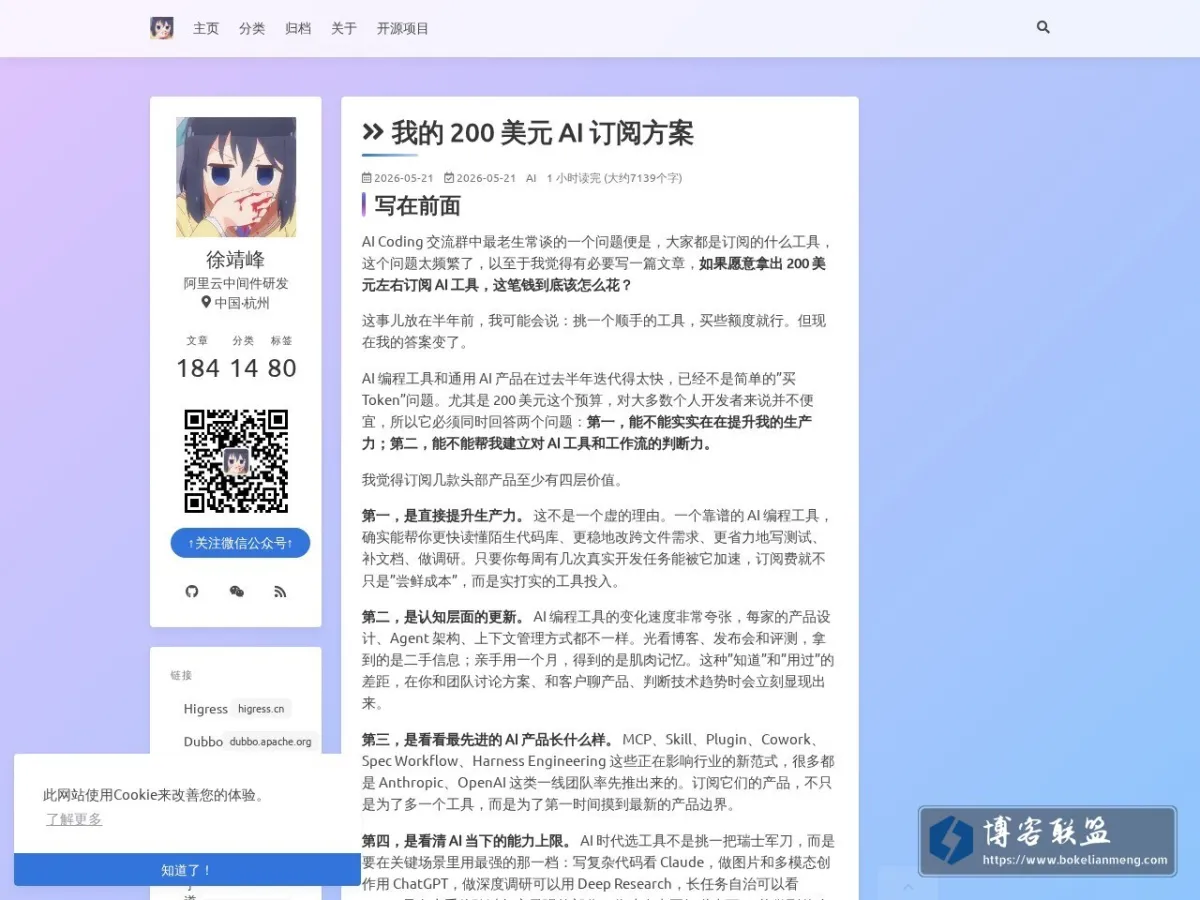Click the 了解更多 cookie link
1200x900 pixels.
(73, 819)
